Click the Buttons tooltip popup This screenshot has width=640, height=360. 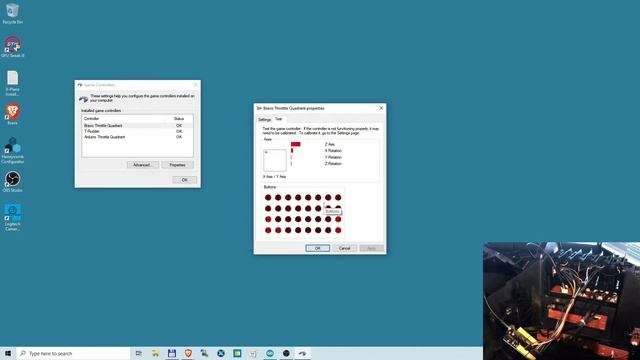[x=332, y=211]
